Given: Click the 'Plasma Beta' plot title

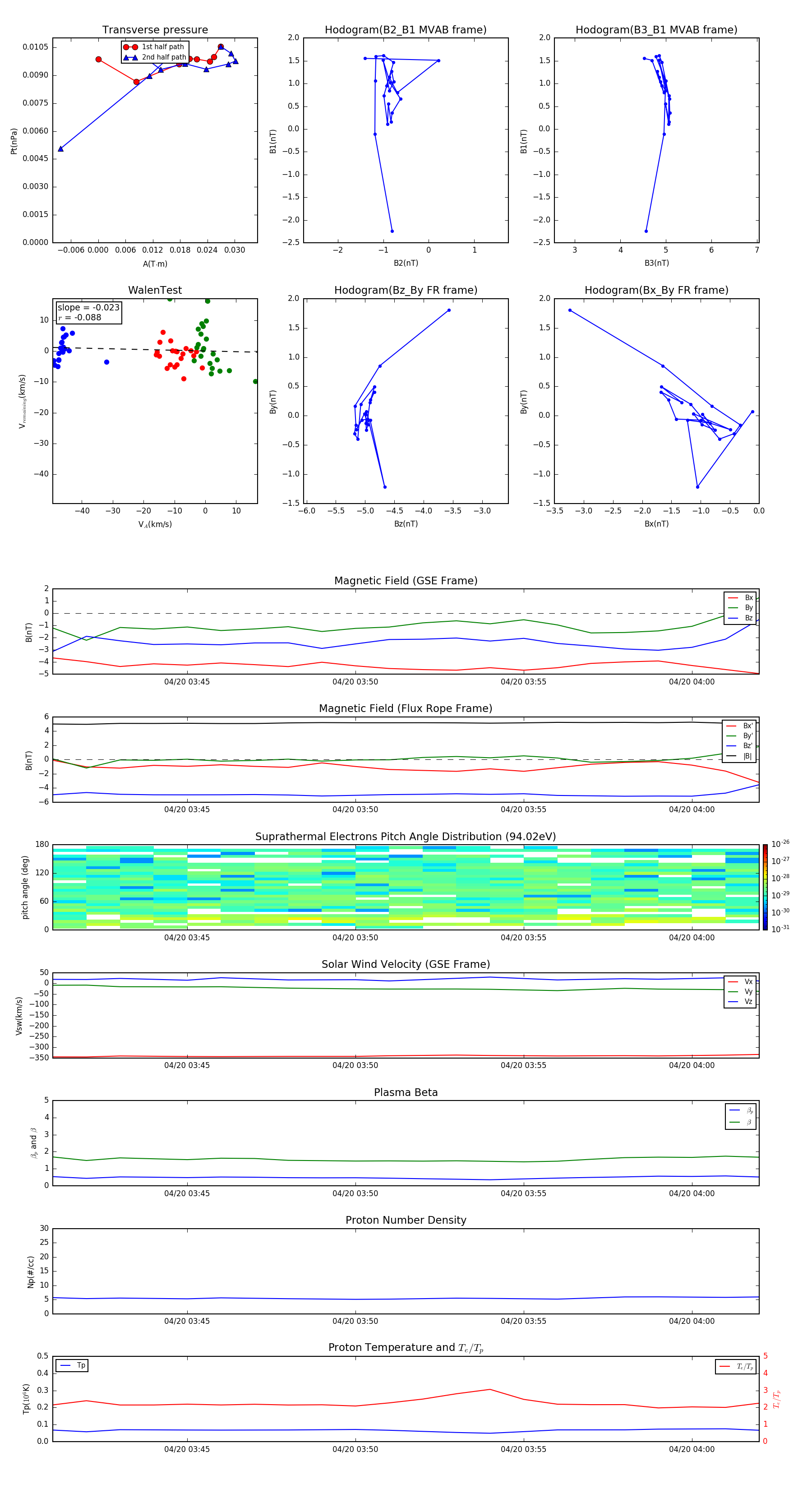Looking at the screenshot, I should click(x=406, y=1092).
